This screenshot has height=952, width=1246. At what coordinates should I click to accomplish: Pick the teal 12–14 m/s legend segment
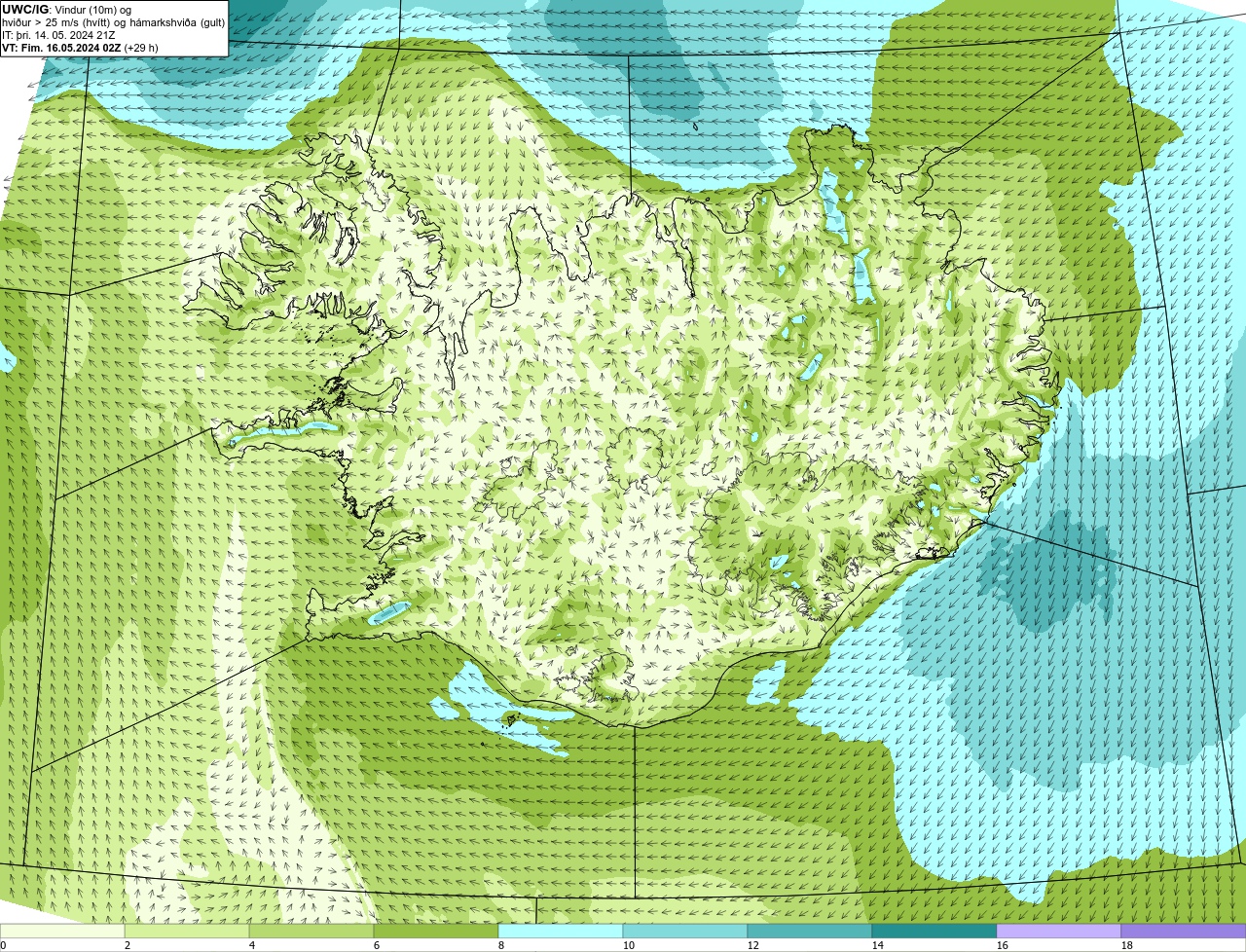click(x=810, y=931)
